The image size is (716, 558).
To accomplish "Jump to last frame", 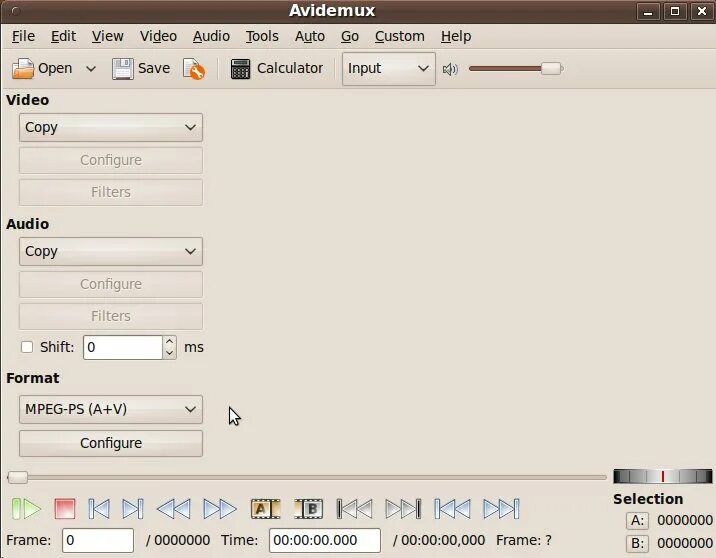I will [x=501, y=509].
